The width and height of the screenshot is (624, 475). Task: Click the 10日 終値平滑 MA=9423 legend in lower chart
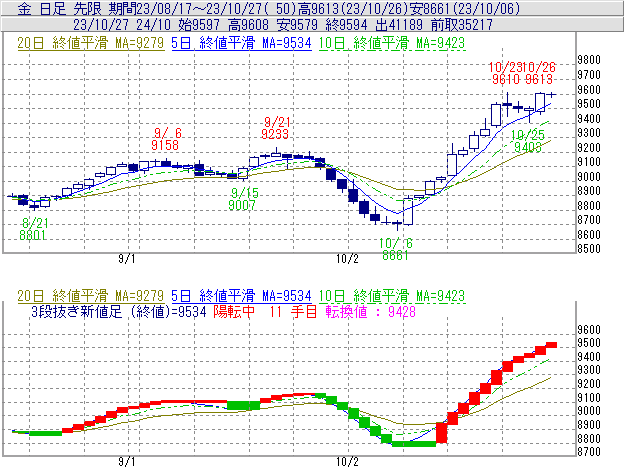point(392,296)
